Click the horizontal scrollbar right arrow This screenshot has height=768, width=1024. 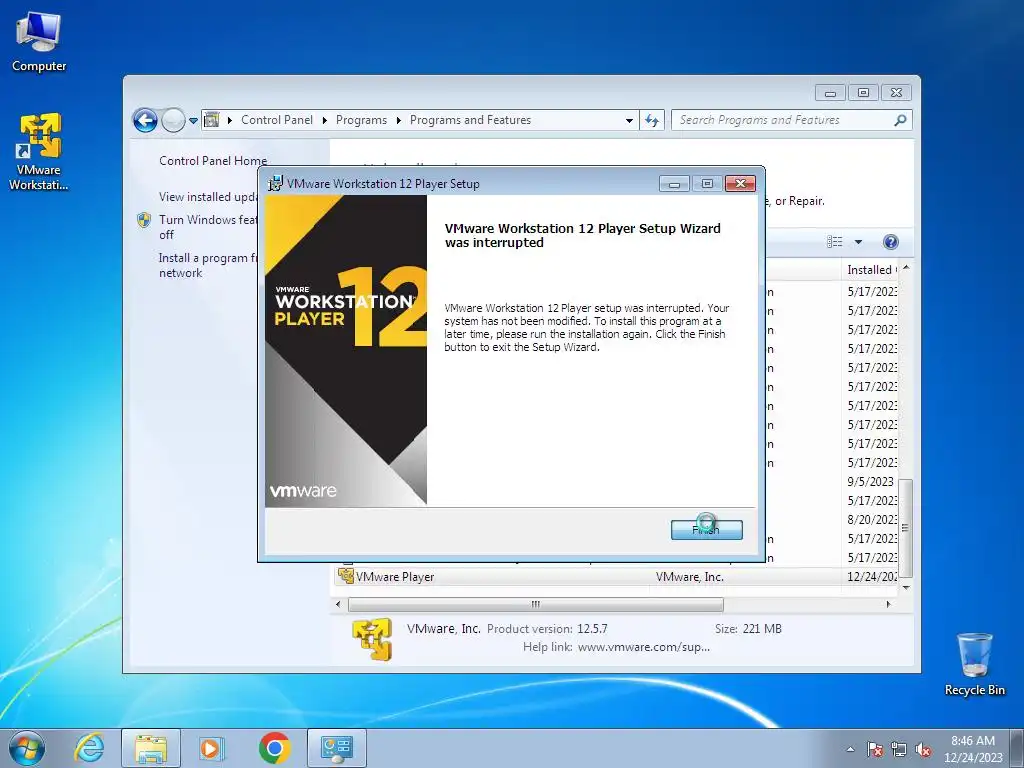(x=888, y=604)
